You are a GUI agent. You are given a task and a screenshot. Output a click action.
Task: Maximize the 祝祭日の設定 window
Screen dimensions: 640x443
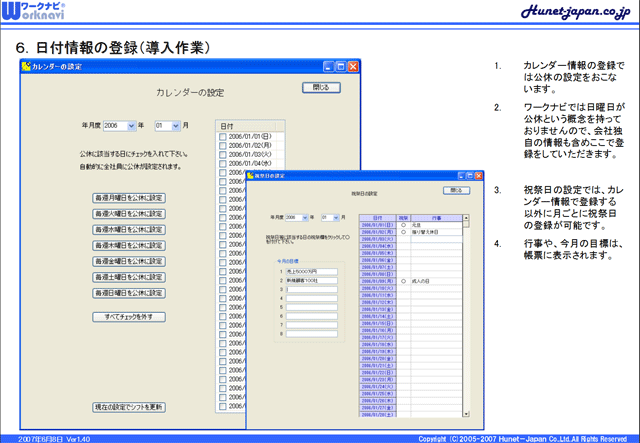pyautogui.click(x=467, y=175)
